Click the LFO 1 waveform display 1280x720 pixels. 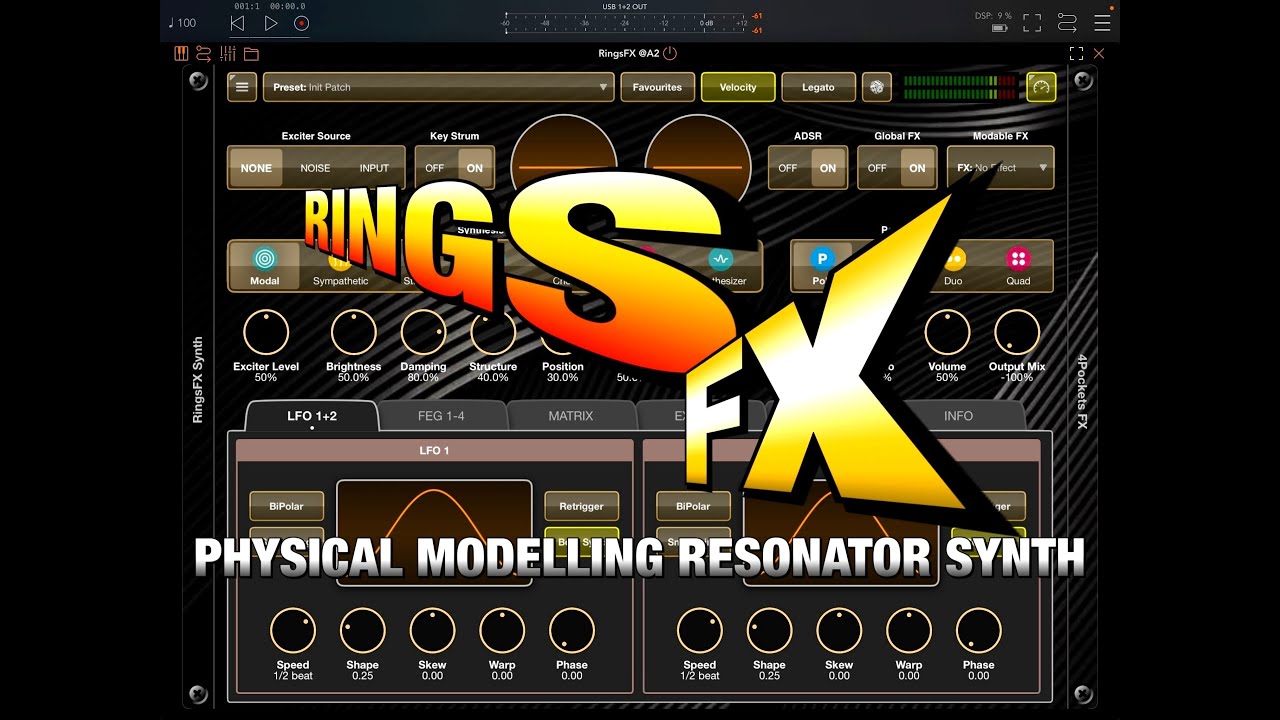tap(434, 532)
